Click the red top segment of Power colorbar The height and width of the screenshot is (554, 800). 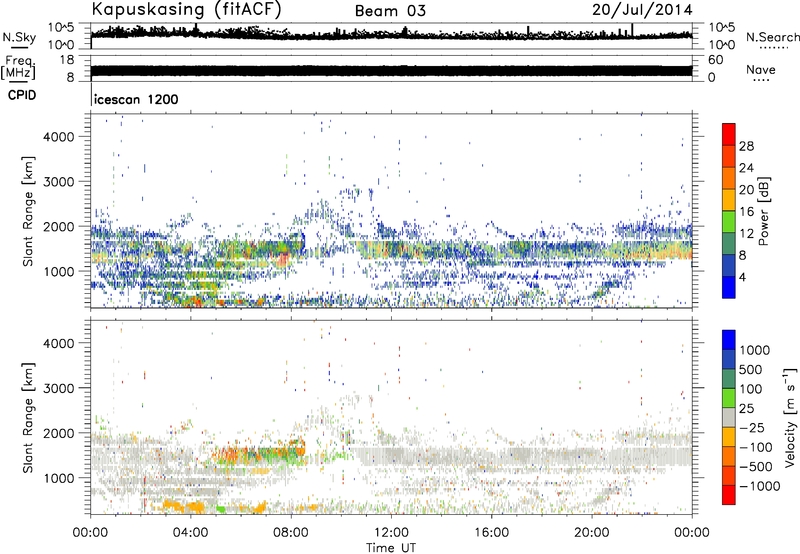click(729, 135)
